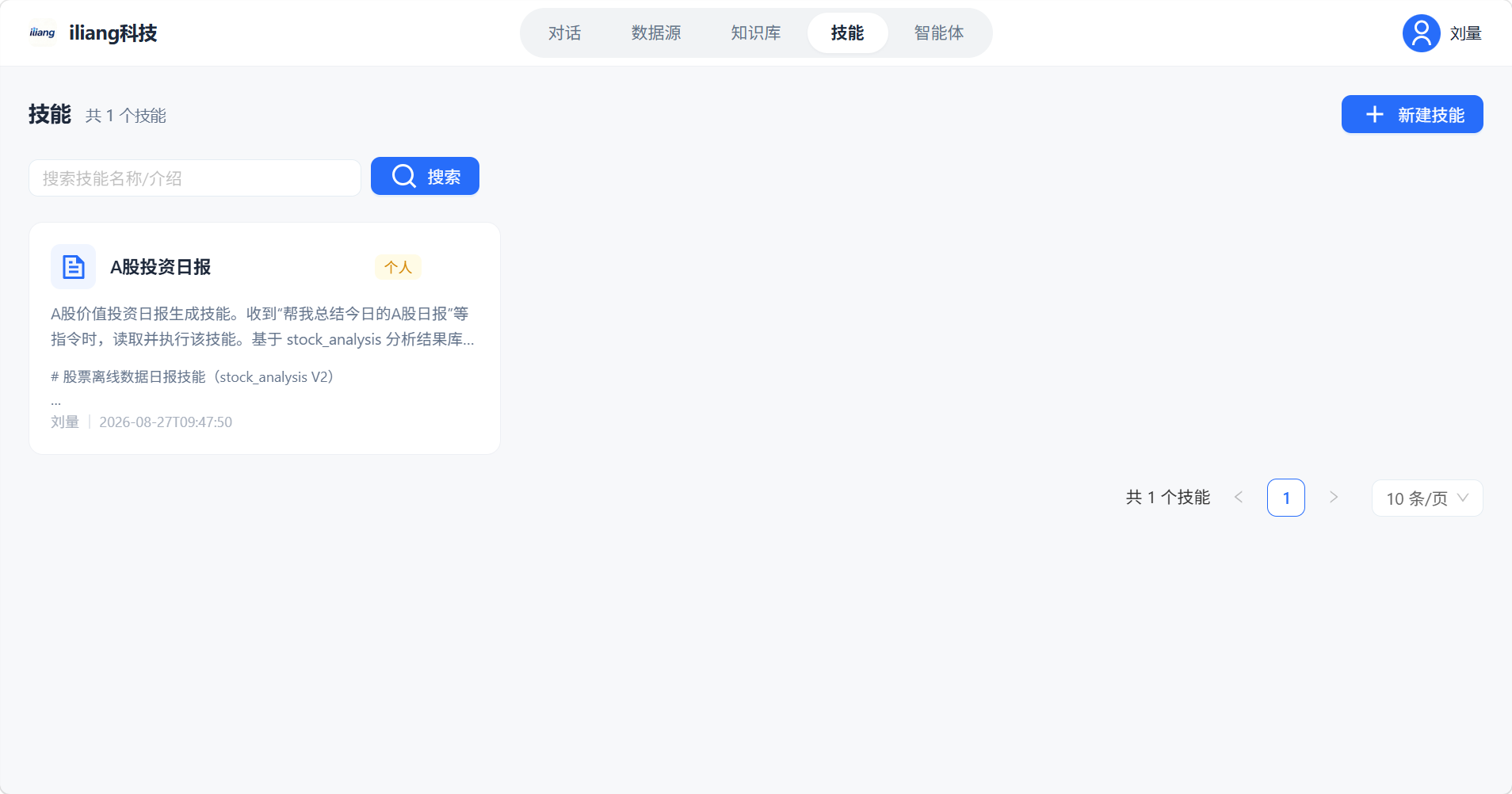The width and height of the screenshot is (1512, 794).
Task: Switch to the 数据源 tab
Action: pyautogui.click(x=656, y=32)
